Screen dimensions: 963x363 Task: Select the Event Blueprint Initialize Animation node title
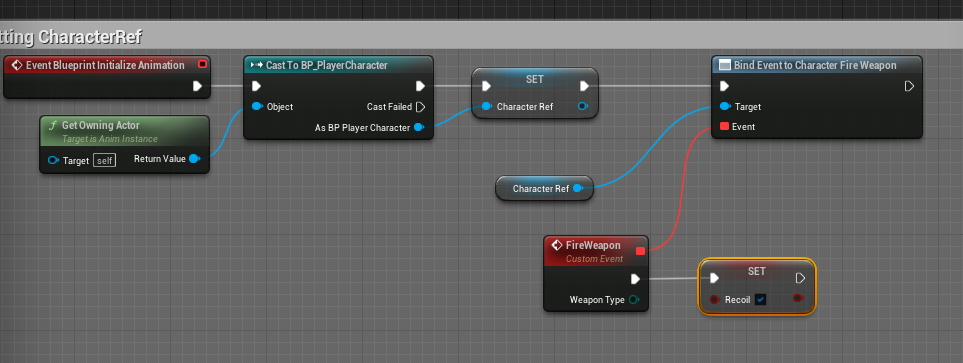pyautogui.click(x=104, y=65)
